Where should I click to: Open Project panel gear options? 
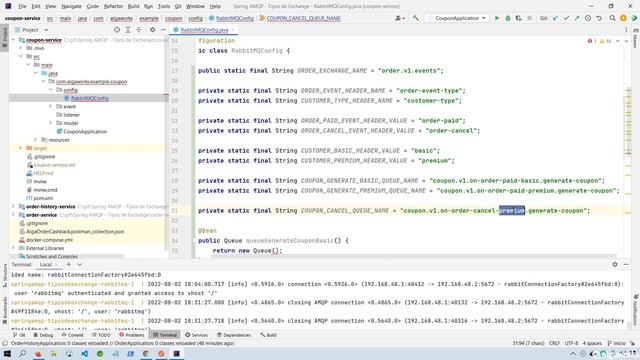click(x=152, y=30)
